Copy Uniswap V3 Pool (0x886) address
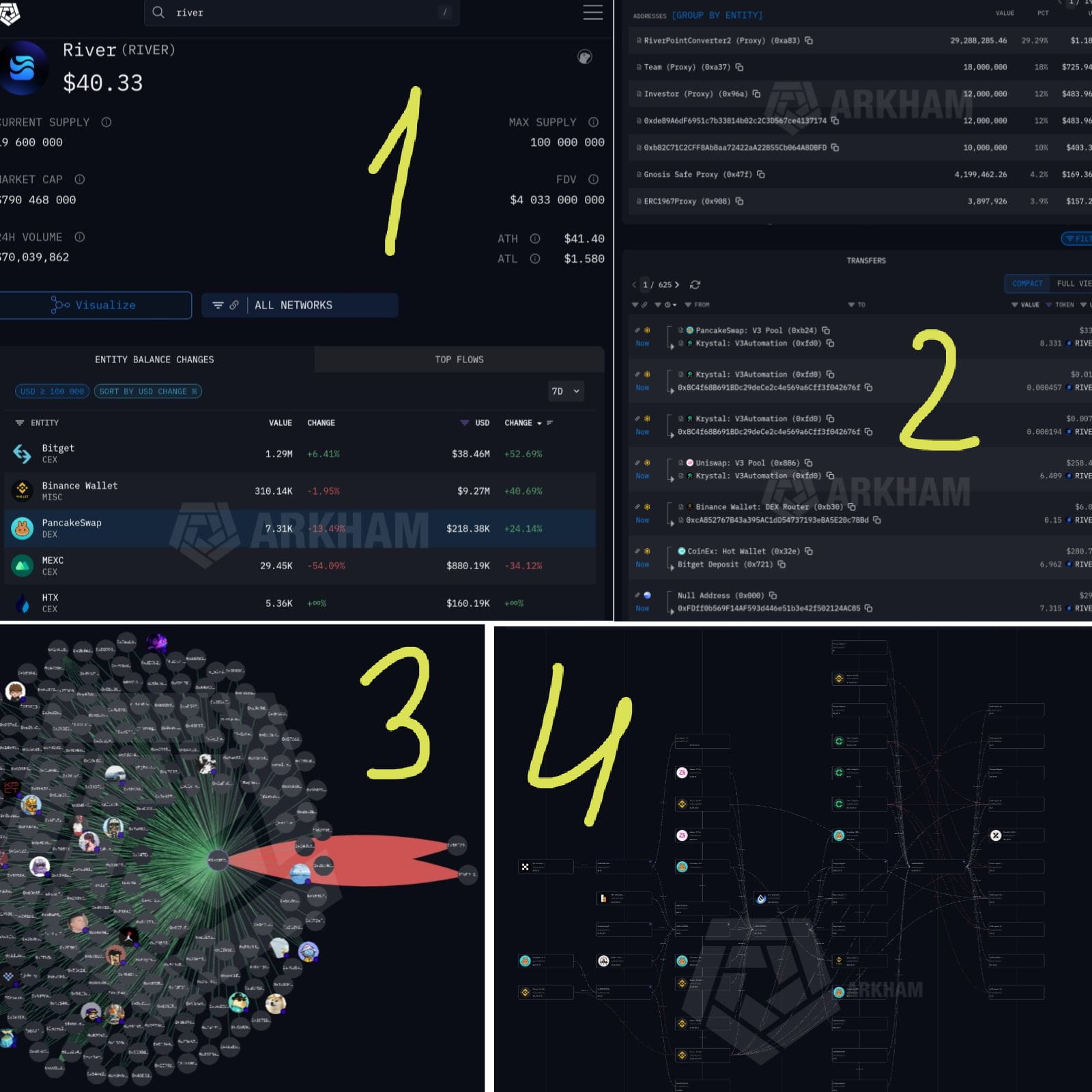The height and width of the screenshot is (1092, 1092). pyautogui.click(x=808, y=463)
